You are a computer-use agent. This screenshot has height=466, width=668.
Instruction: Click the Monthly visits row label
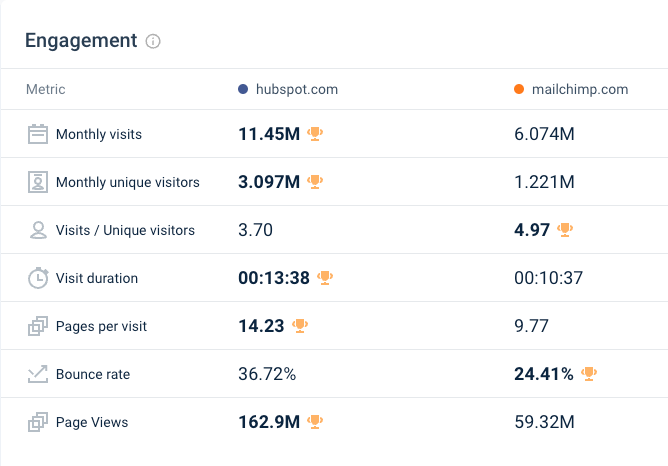coord(99,134)
